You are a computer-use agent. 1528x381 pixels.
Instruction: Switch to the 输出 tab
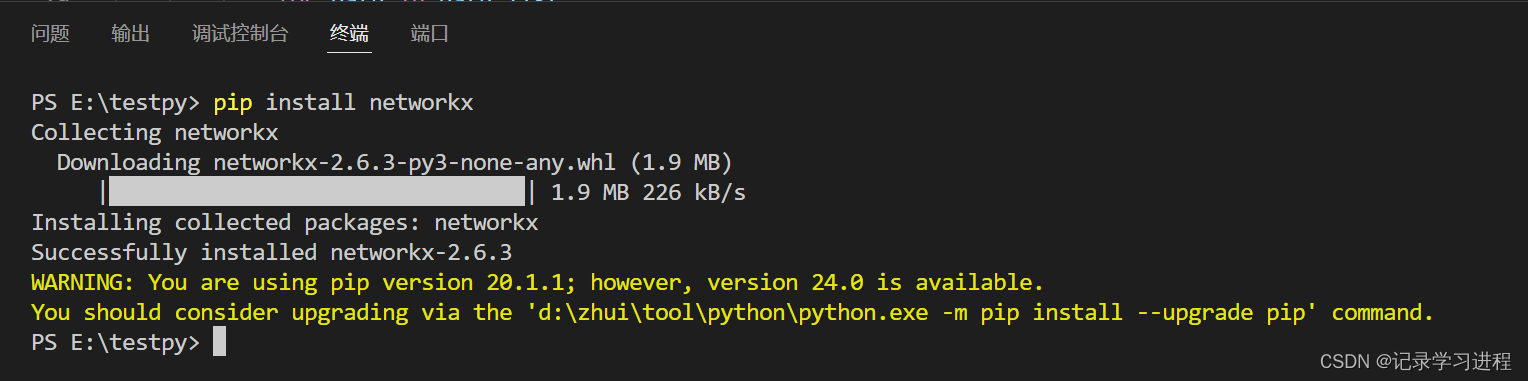131,34
